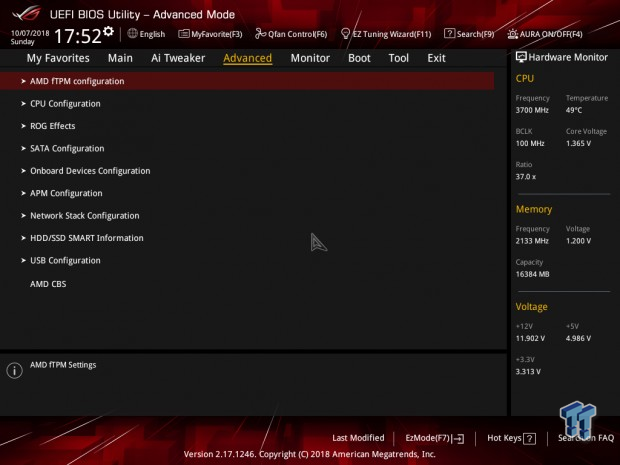This screenshot has width=620, height=465.
Task: Expand HDD/SSD SMART Information arrow
Action: [x=23, y=238]
